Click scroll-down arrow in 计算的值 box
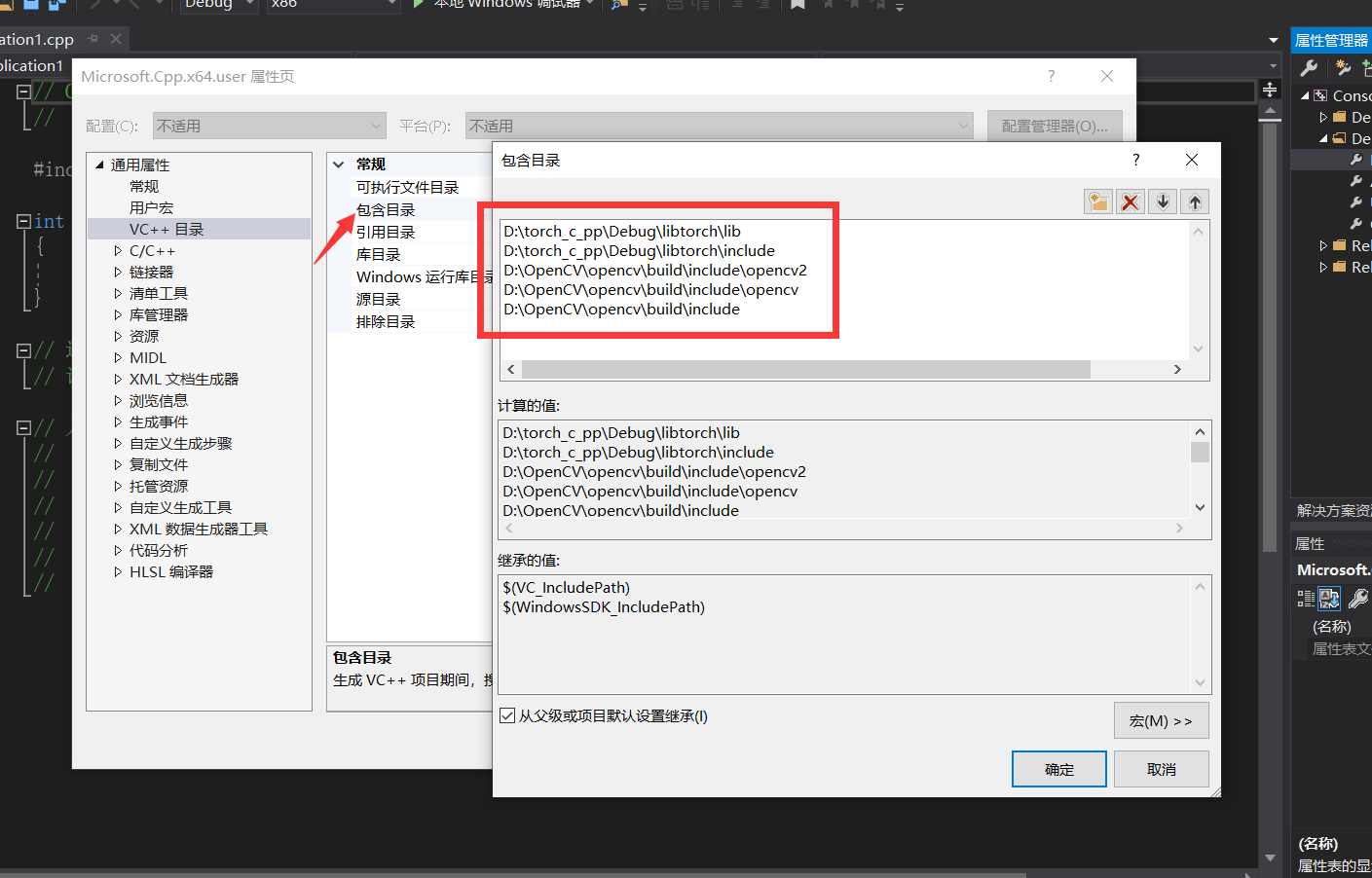 point(1200,507)
